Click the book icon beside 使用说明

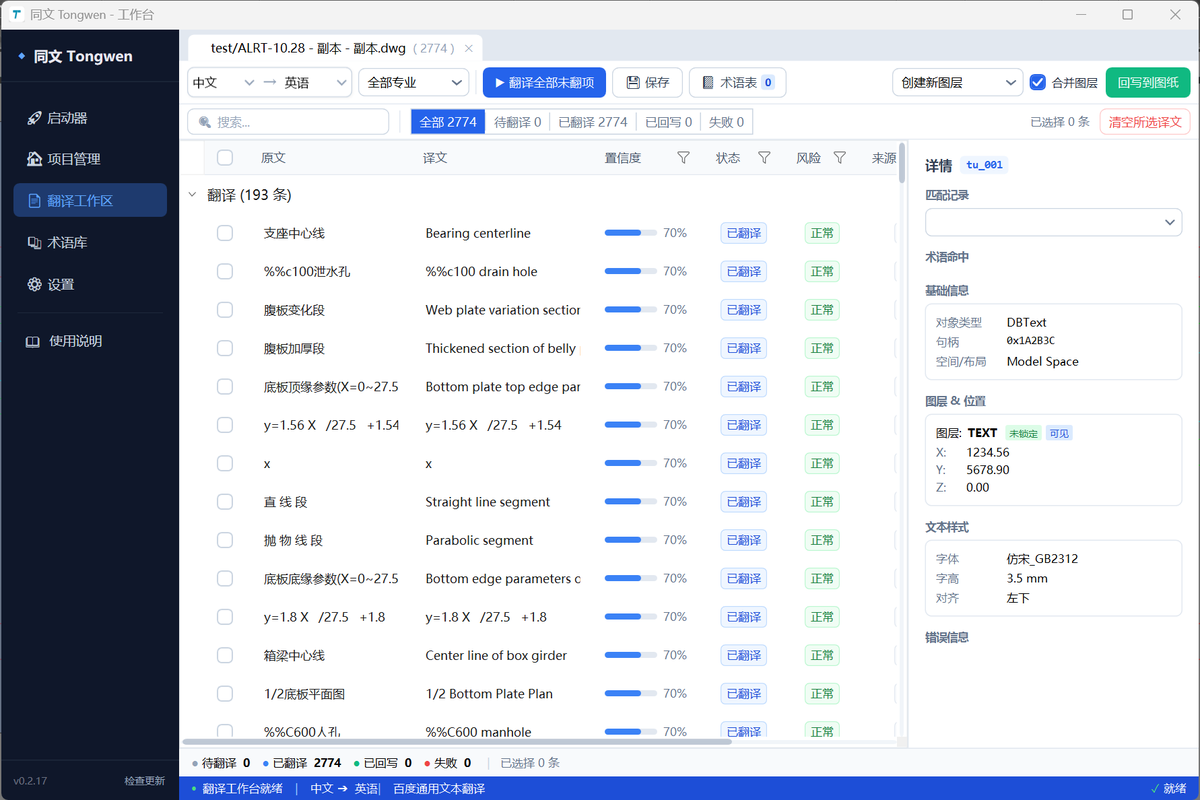point(33,341)
